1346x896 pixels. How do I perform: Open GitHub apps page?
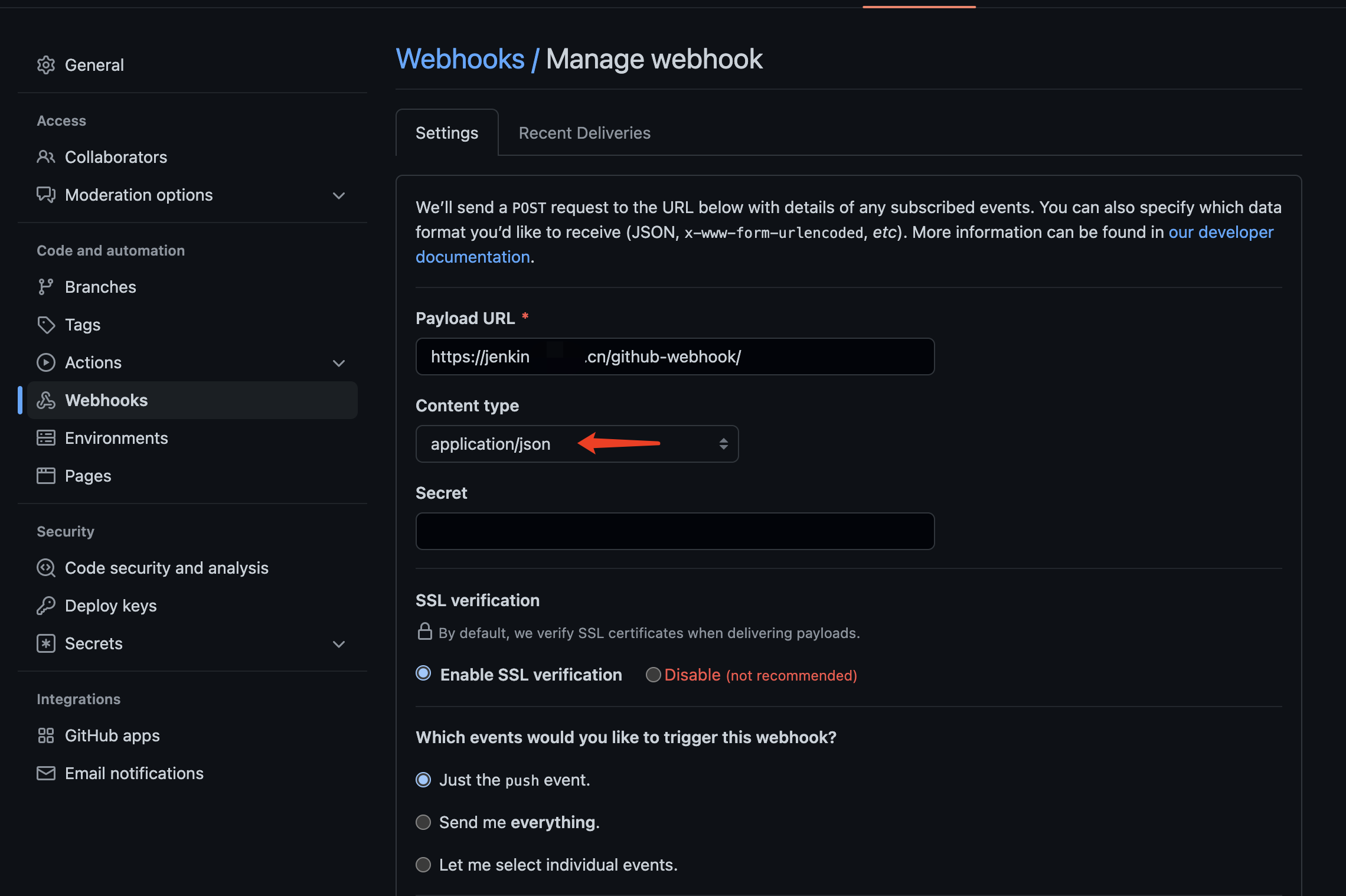[x=112, y=735]
